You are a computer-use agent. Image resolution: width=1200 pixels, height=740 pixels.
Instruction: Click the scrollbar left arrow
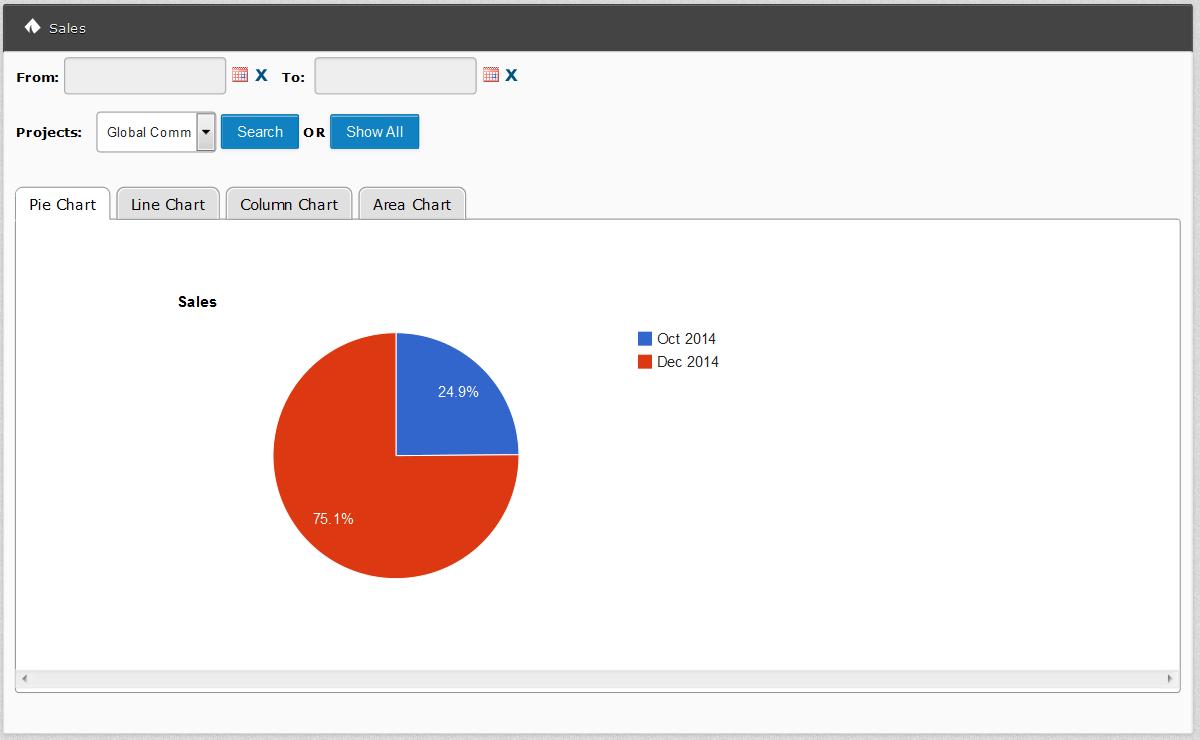(x=25, y=679)
